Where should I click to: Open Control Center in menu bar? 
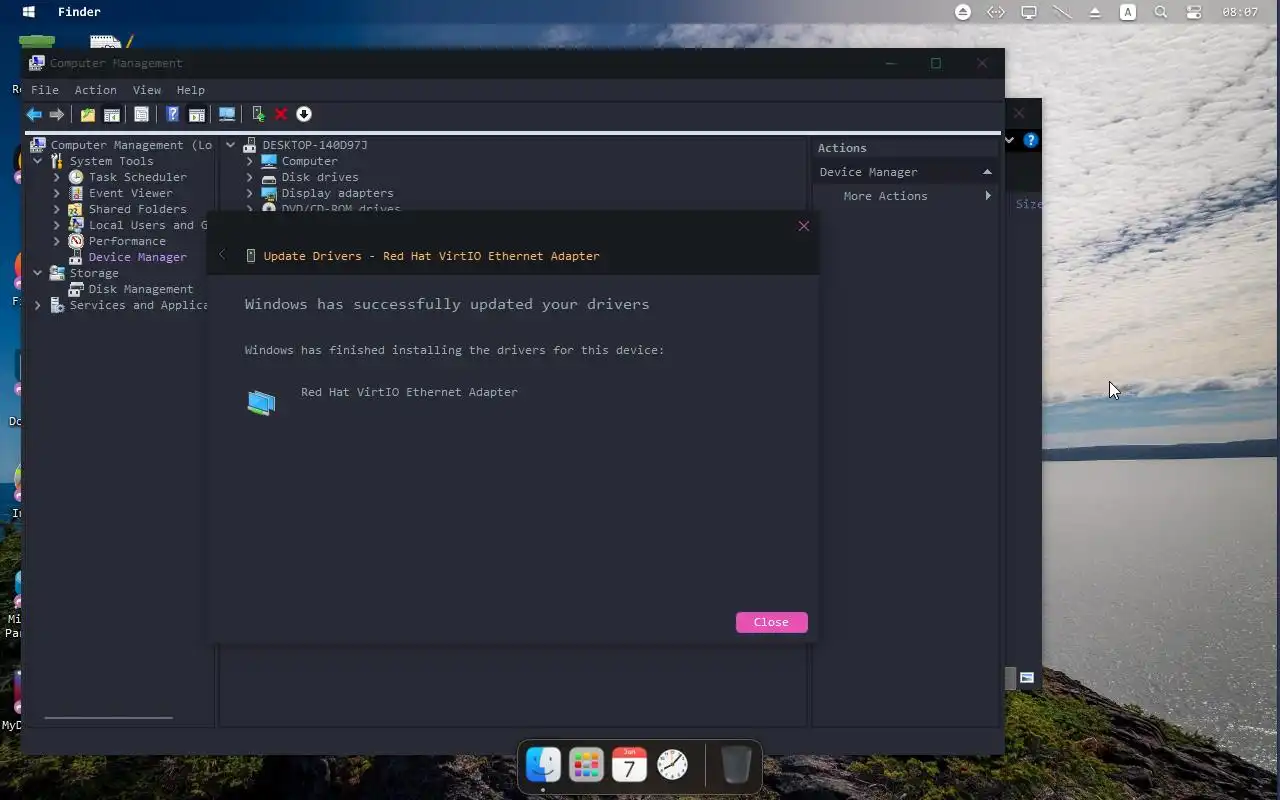point(1194,12)
